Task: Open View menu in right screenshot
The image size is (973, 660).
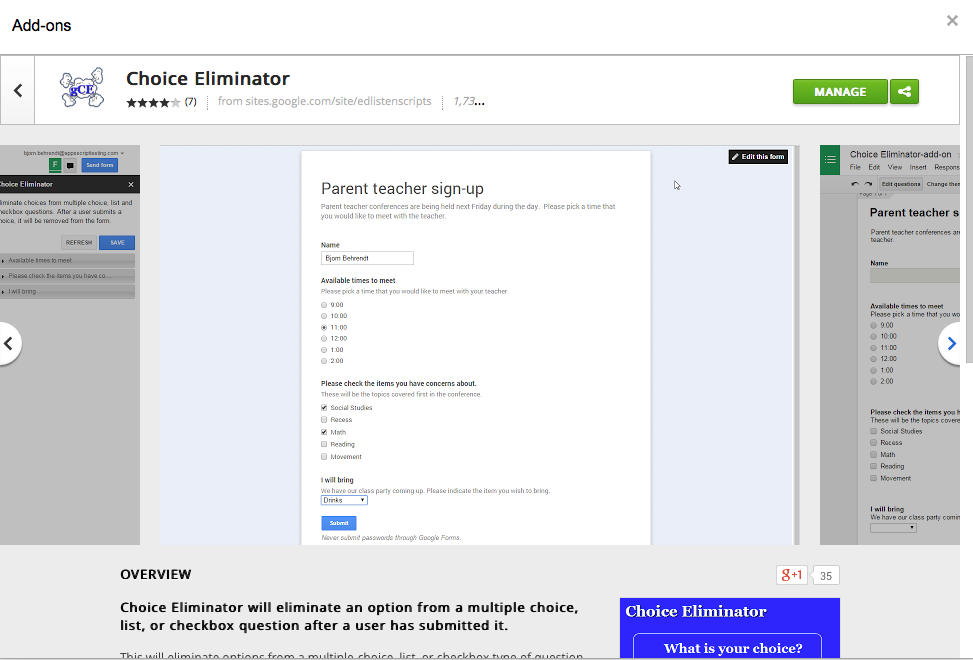Action: (x=895, y=167)
